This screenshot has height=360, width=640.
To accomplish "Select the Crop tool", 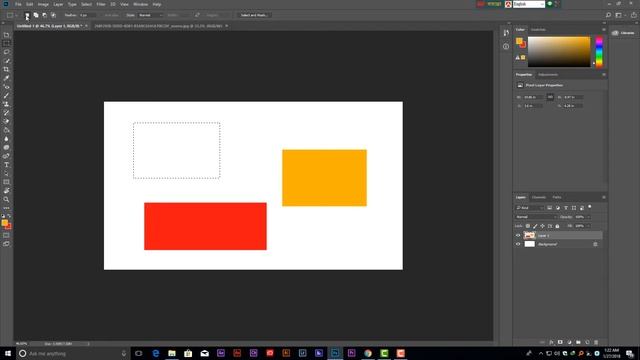I will (x=6, y=69).
